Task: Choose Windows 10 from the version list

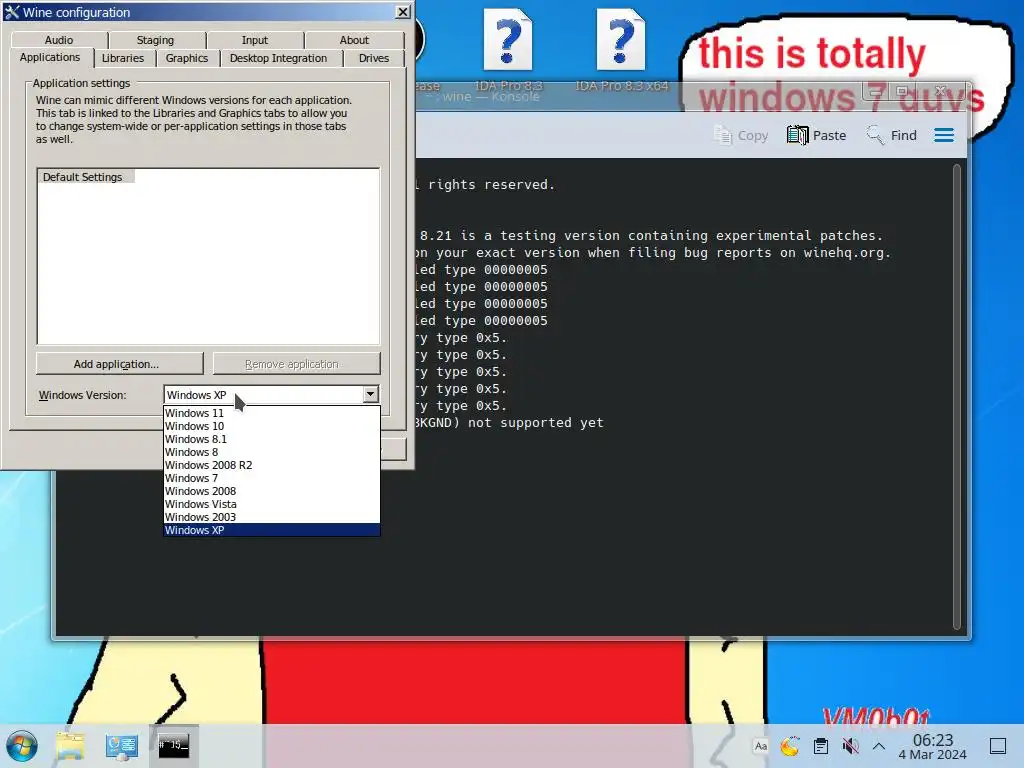Action: (272, 426)
